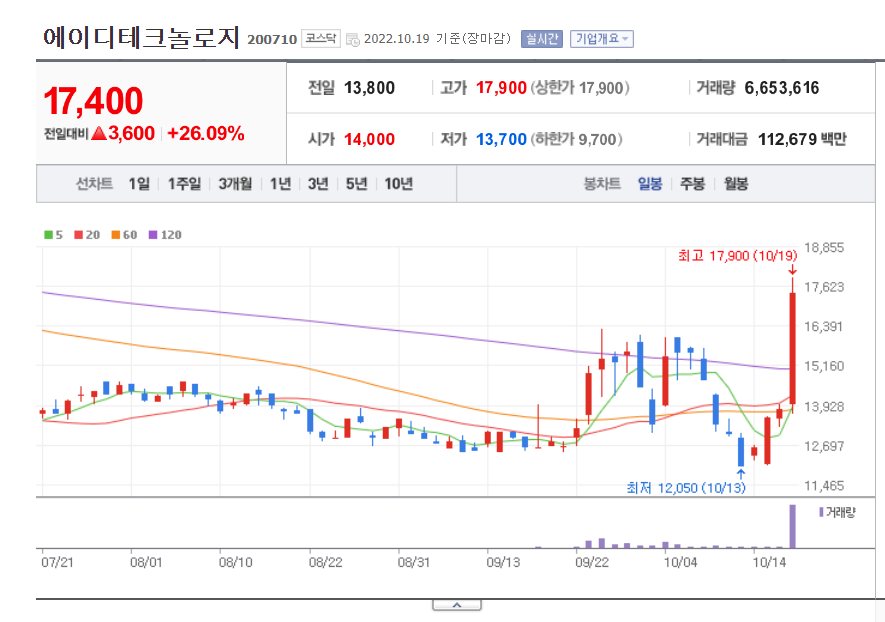Click the 최저 12,050 (10/13) chart annotation
The width and height of the screenshot is (885, 622).
[x=686, y=488]
